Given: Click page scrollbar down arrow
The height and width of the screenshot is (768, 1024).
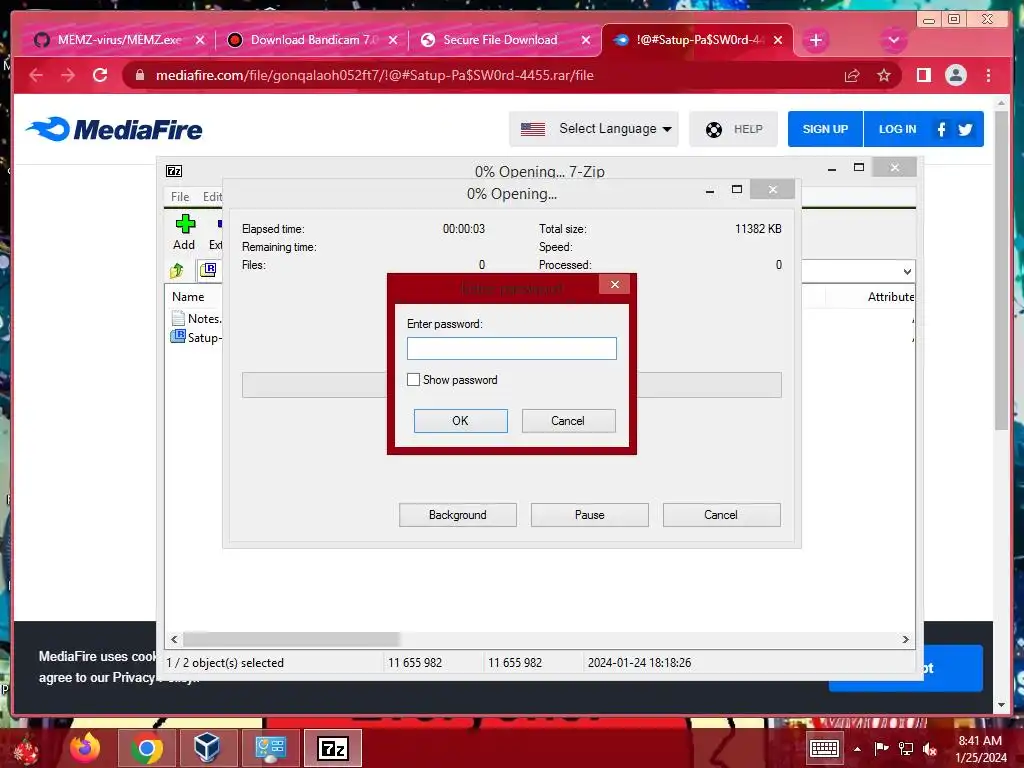Looking at the screenshot, I should (1001, 705).
